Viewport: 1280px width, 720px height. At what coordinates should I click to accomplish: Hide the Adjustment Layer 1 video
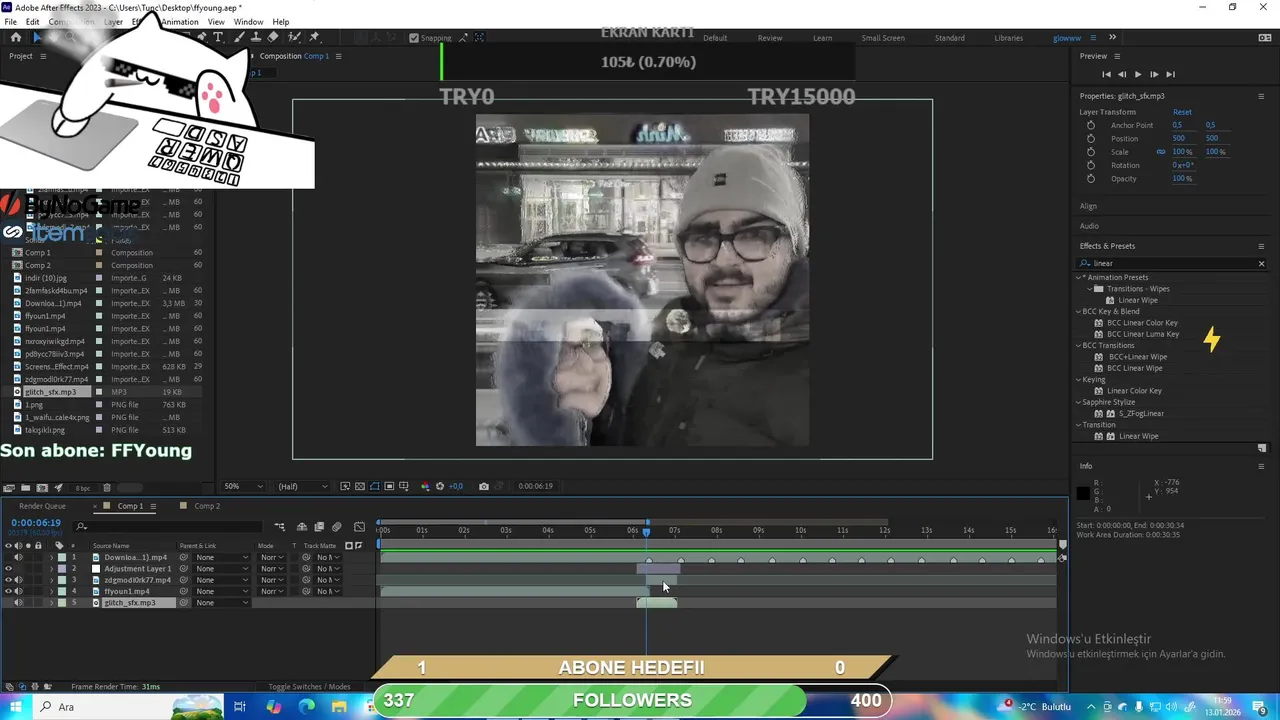click(x=9, y=569)
